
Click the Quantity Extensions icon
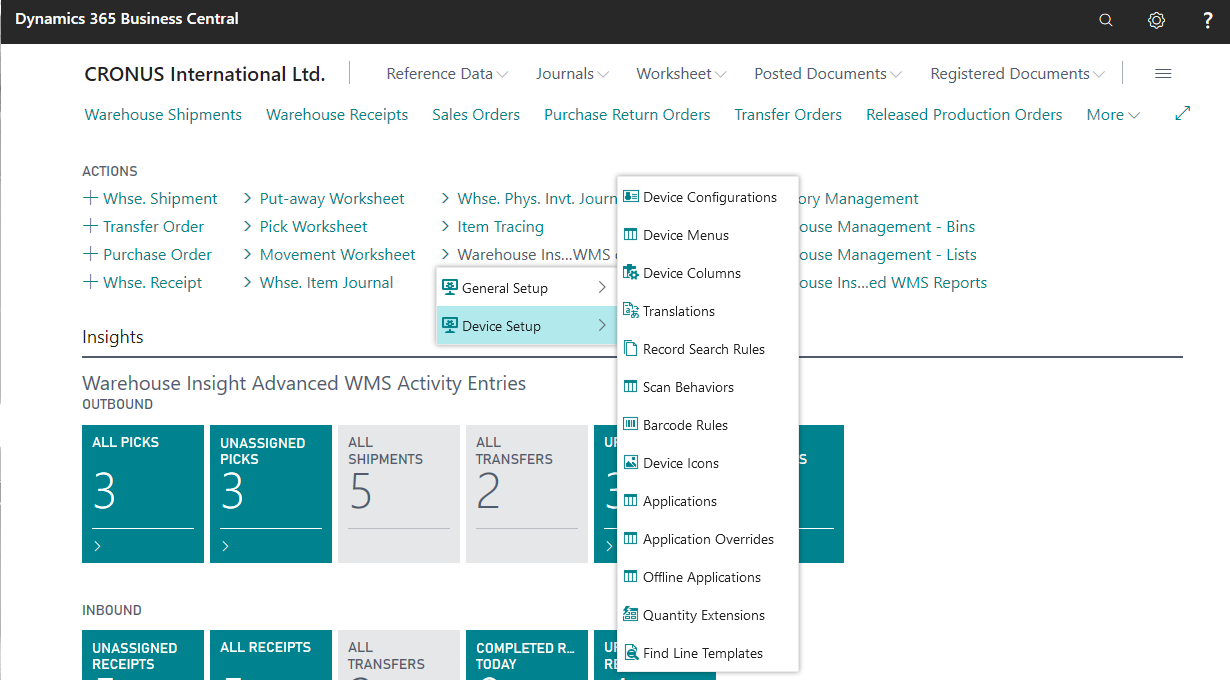pyautogui.click(x=631, y=615)
